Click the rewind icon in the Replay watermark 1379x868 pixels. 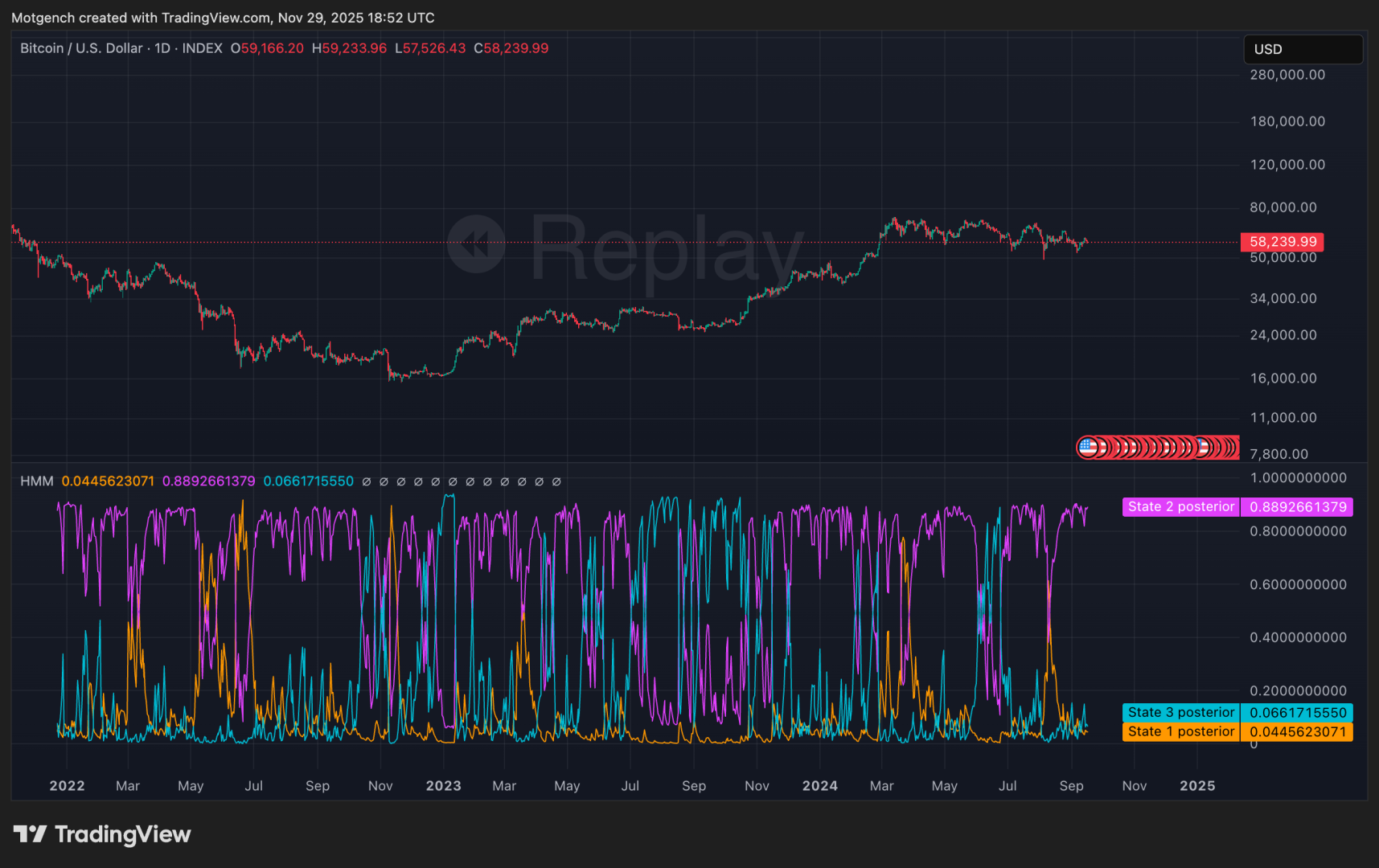click(476, 244)
